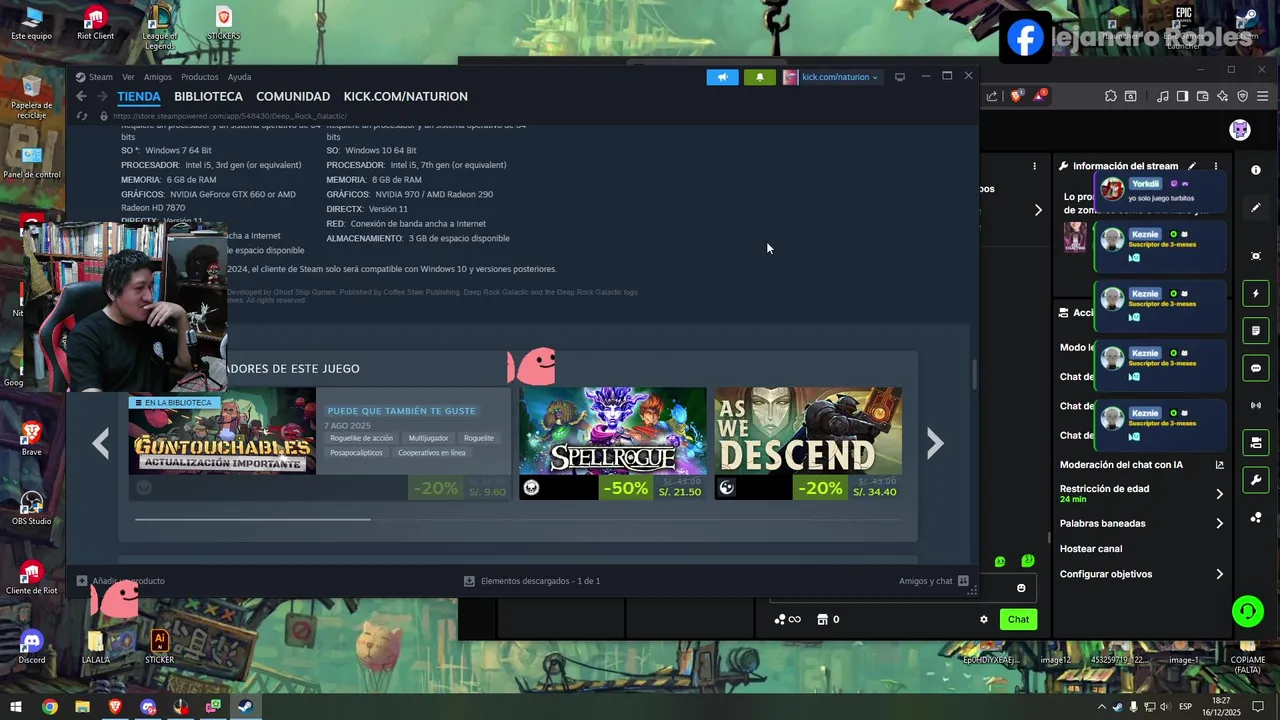
Task: Open Brave Leo AI sparkle icon
Action: [x=1223, y=96]
